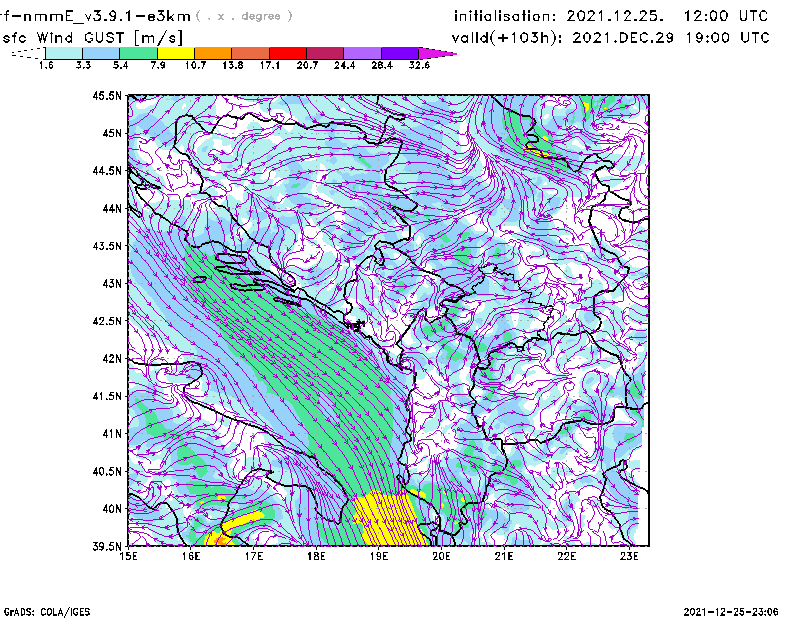Click the crimson 20.7–24.4 legend swatch
This screenshot has width=800, height=618.
pyautogui.click(x=325, y=53)
